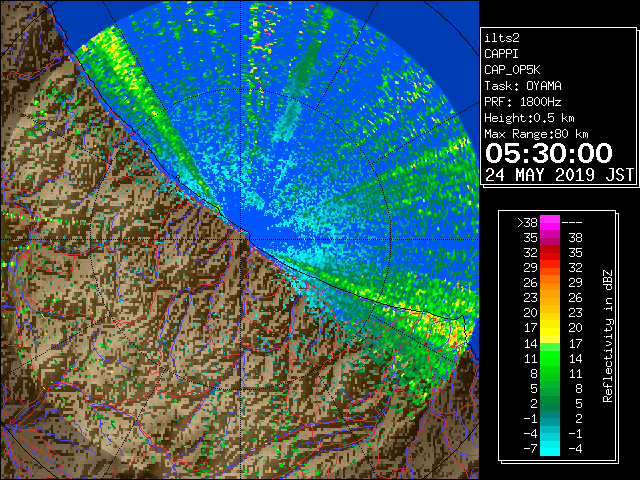Click the large 05:30:00 timestamp
Screen dimensions: 640x480
pos(549,153)
